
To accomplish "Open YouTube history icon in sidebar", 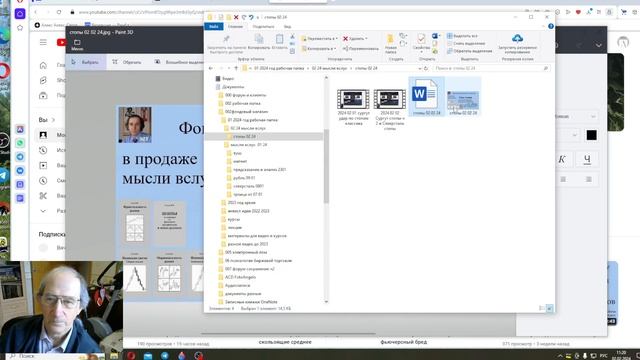I will [x=43, y=150].
